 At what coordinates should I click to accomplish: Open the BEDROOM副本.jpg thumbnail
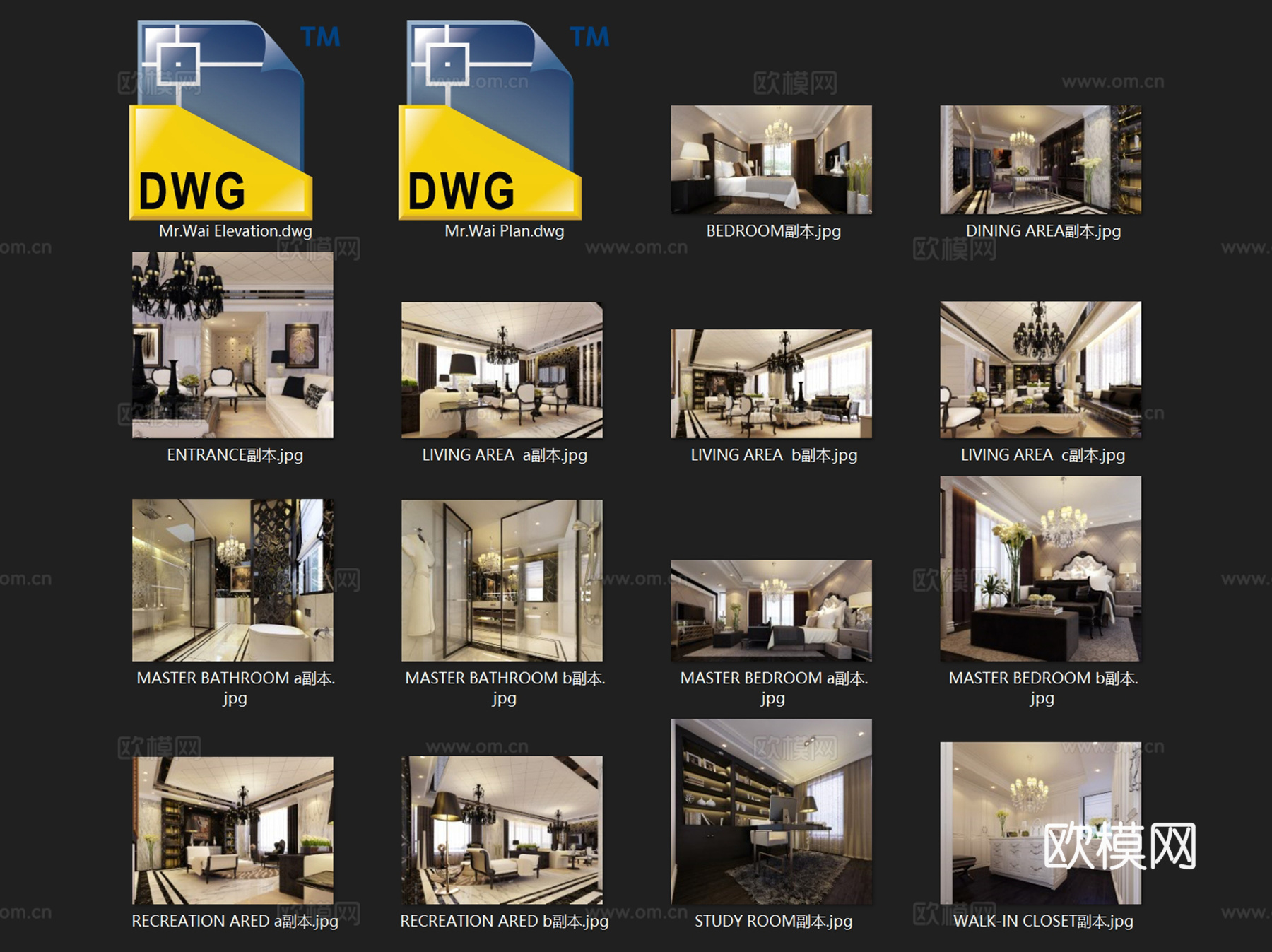[x=771, y=160]
